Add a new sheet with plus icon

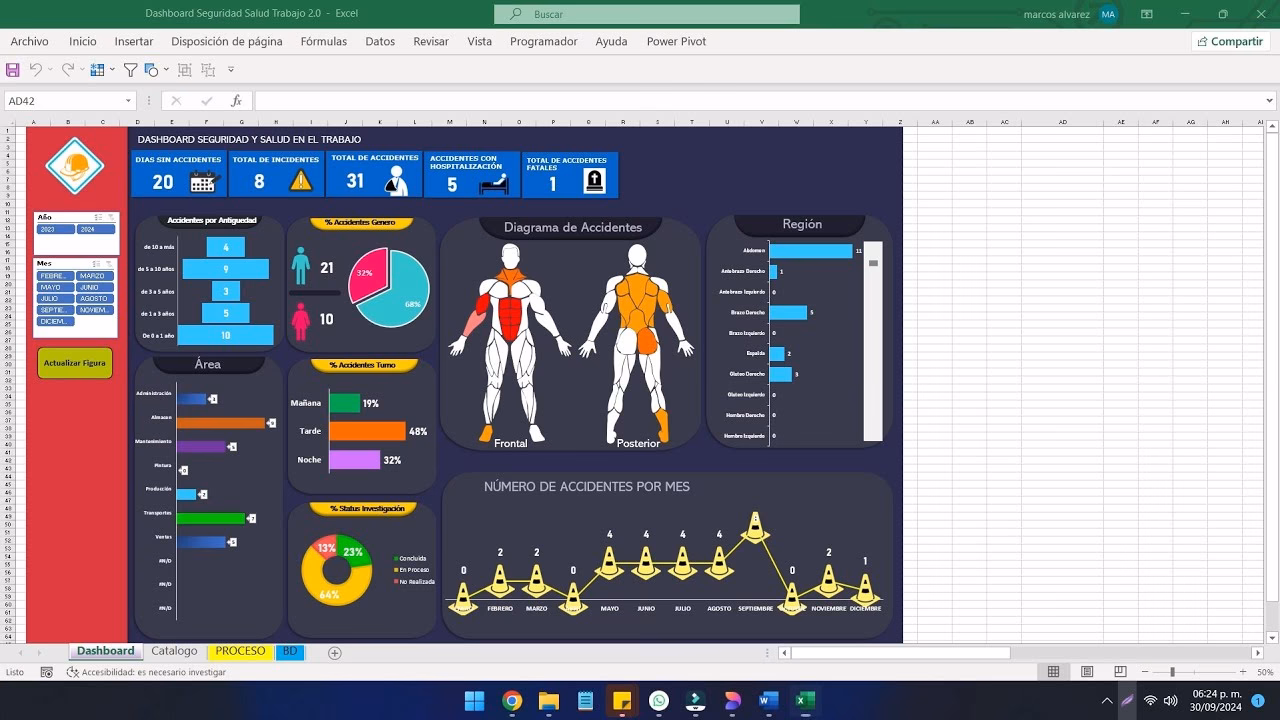[x=335, y=653]
